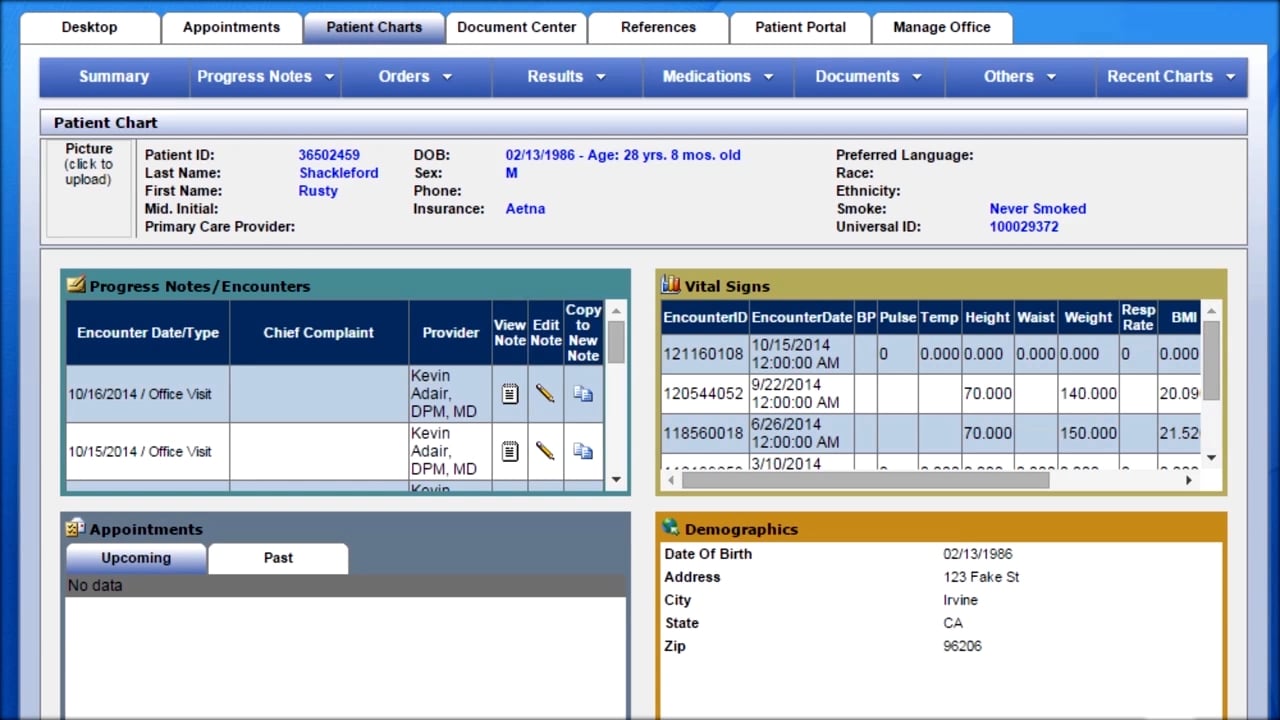Copy 10/16/2014 visit to new note
1280x720 pixels.
click(583, 394)
